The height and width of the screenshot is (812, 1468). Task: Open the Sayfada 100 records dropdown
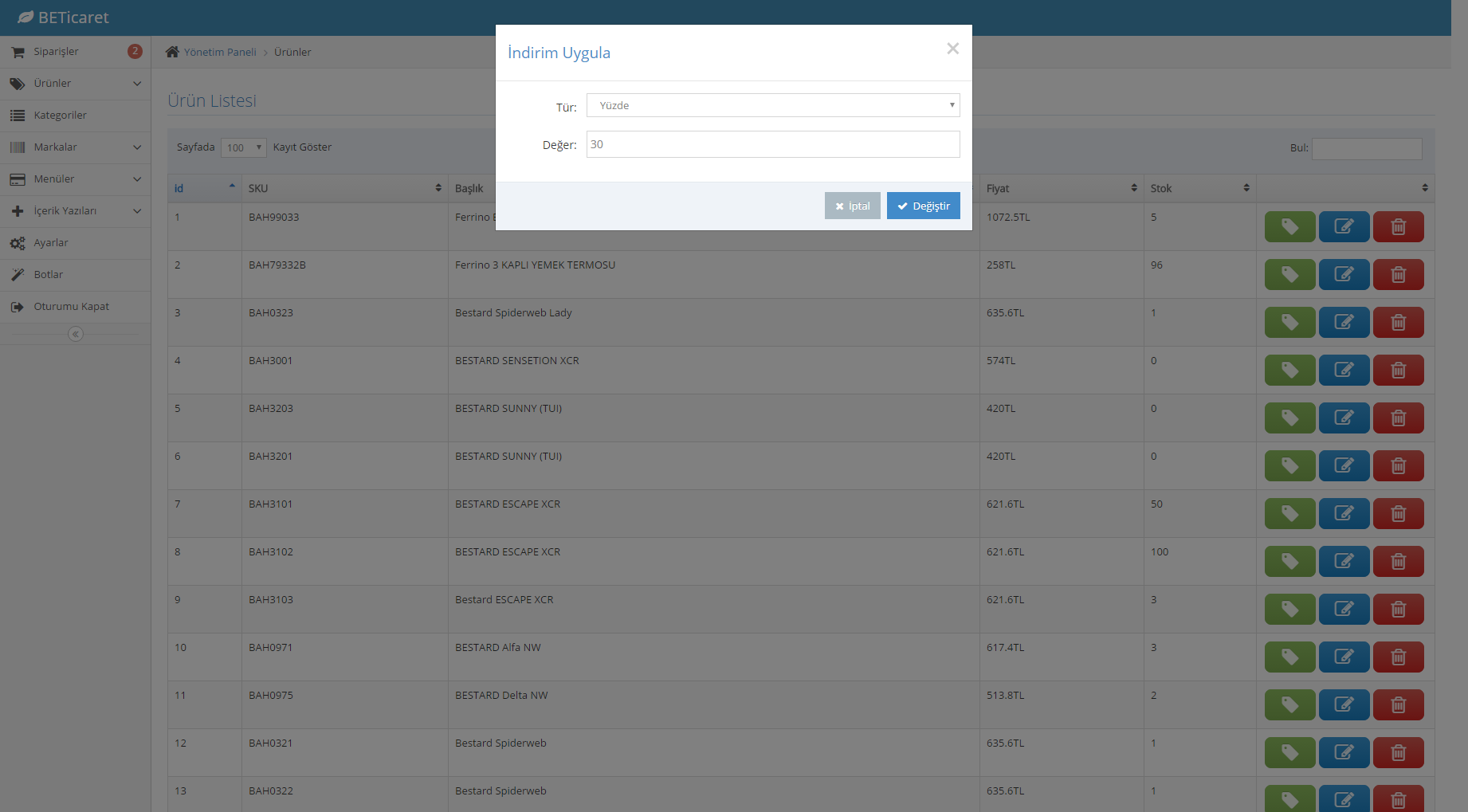tap(243, 147)
